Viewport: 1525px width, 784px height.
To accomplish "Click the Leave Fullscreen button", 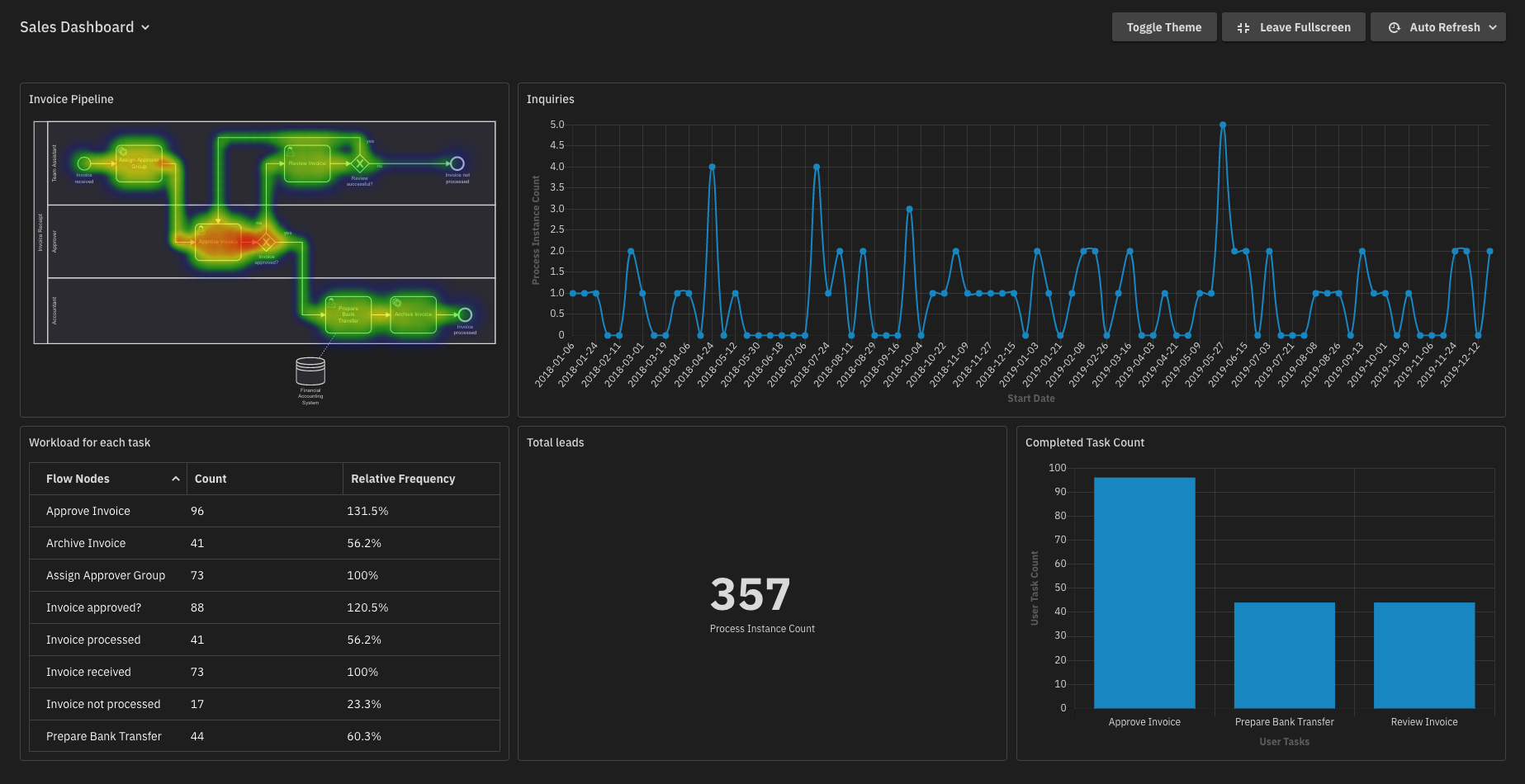I will [1293, 27].
